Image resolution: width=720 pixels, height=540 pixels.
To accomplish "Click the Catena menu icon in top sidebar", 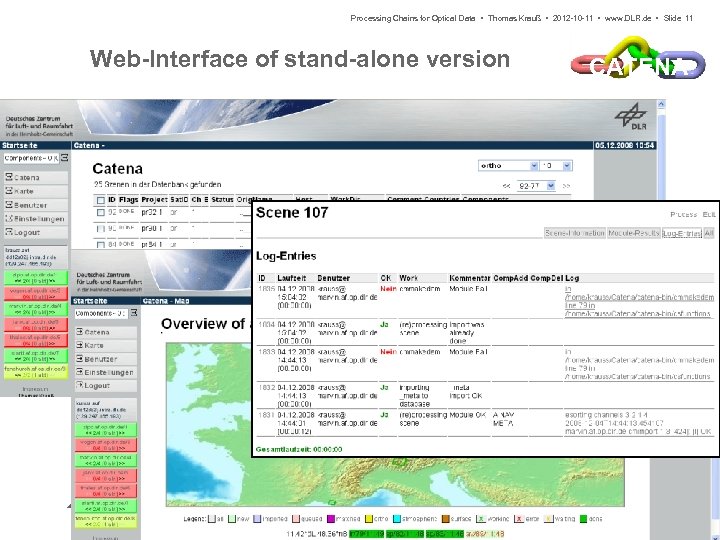I will (x=9, y=177).
